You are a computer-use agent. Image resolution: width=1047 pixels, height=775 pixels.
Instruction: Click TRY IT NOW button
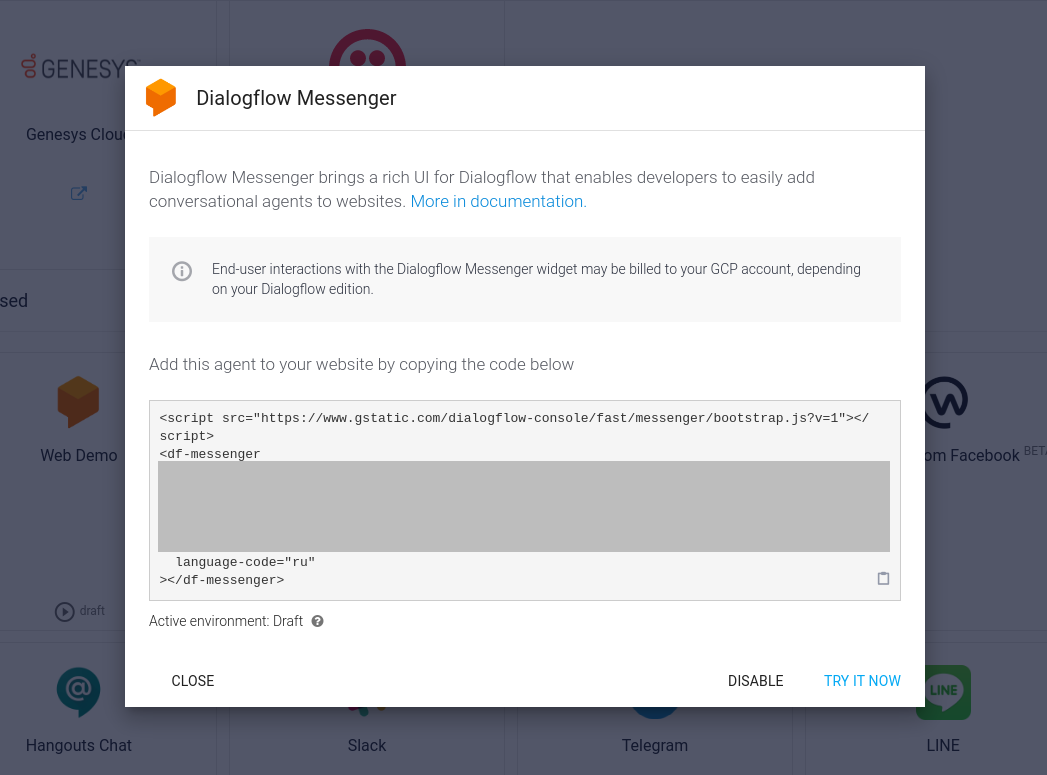coord(862,681)
